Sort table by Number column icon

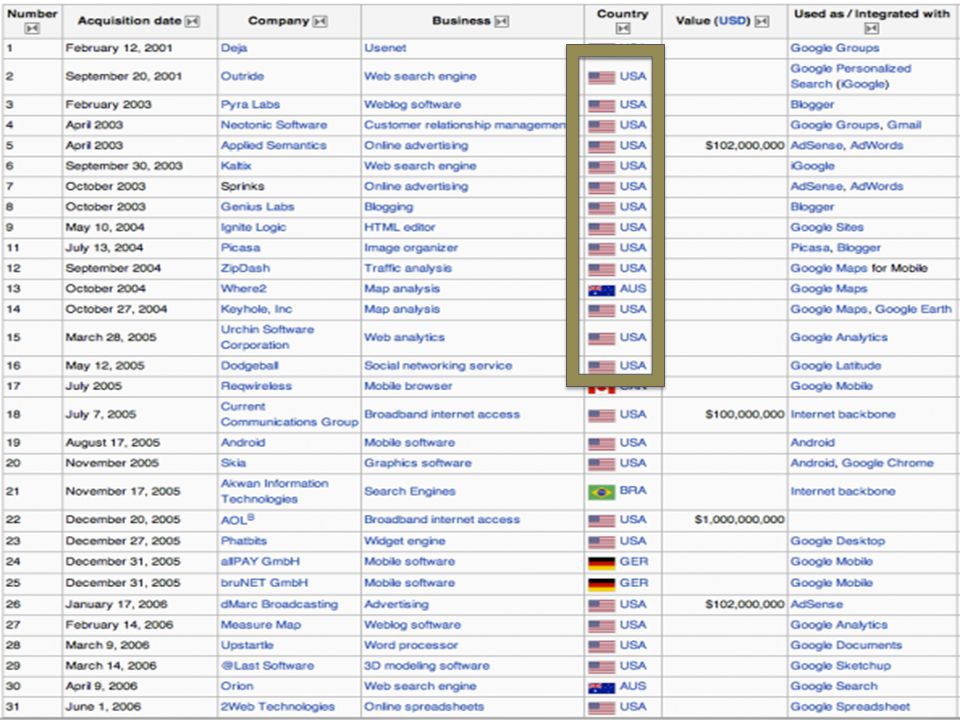pyautogui.click(x=32, y=28)
